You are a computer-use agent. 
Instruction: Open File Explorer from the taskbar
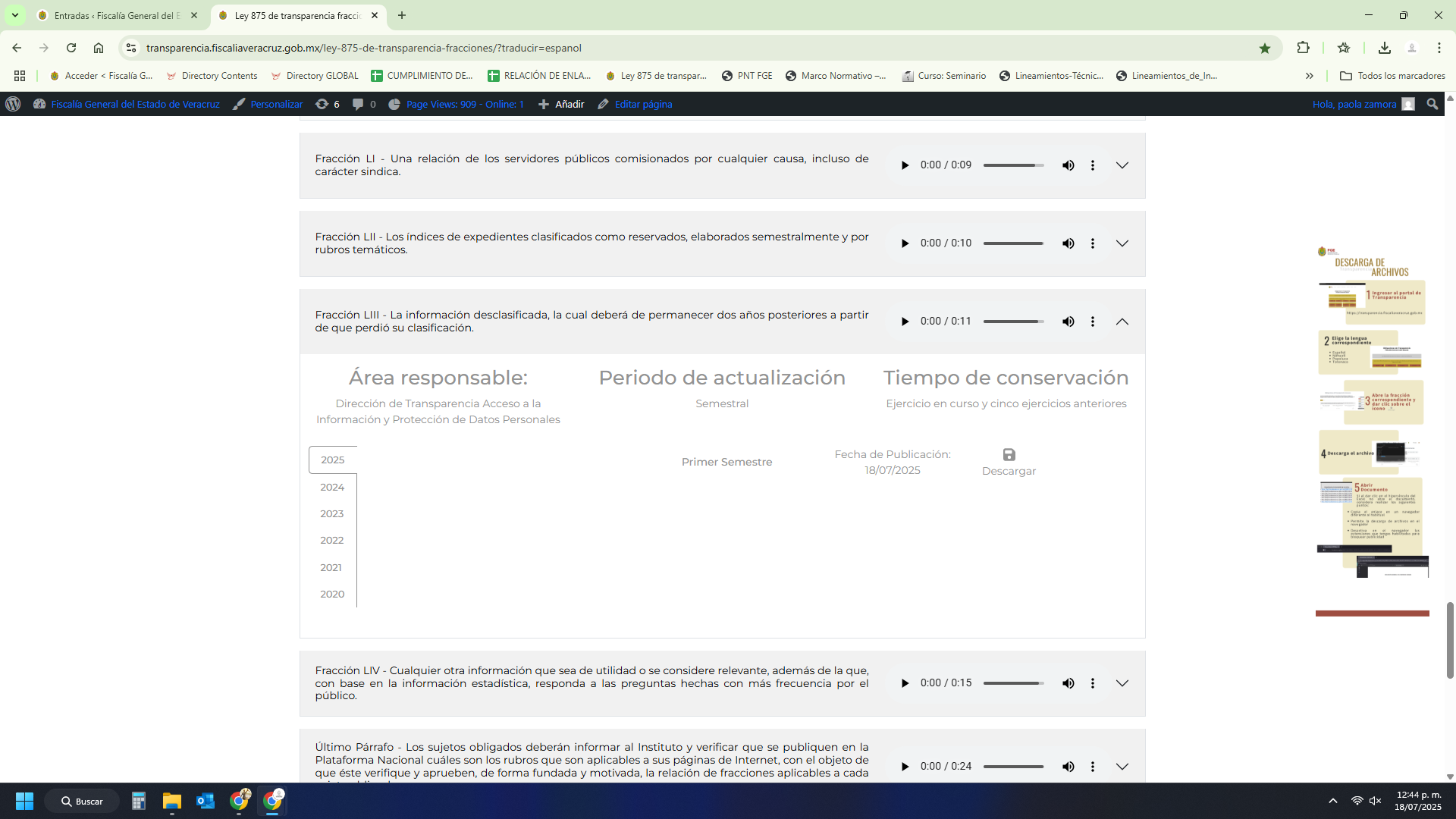[172, 801]
